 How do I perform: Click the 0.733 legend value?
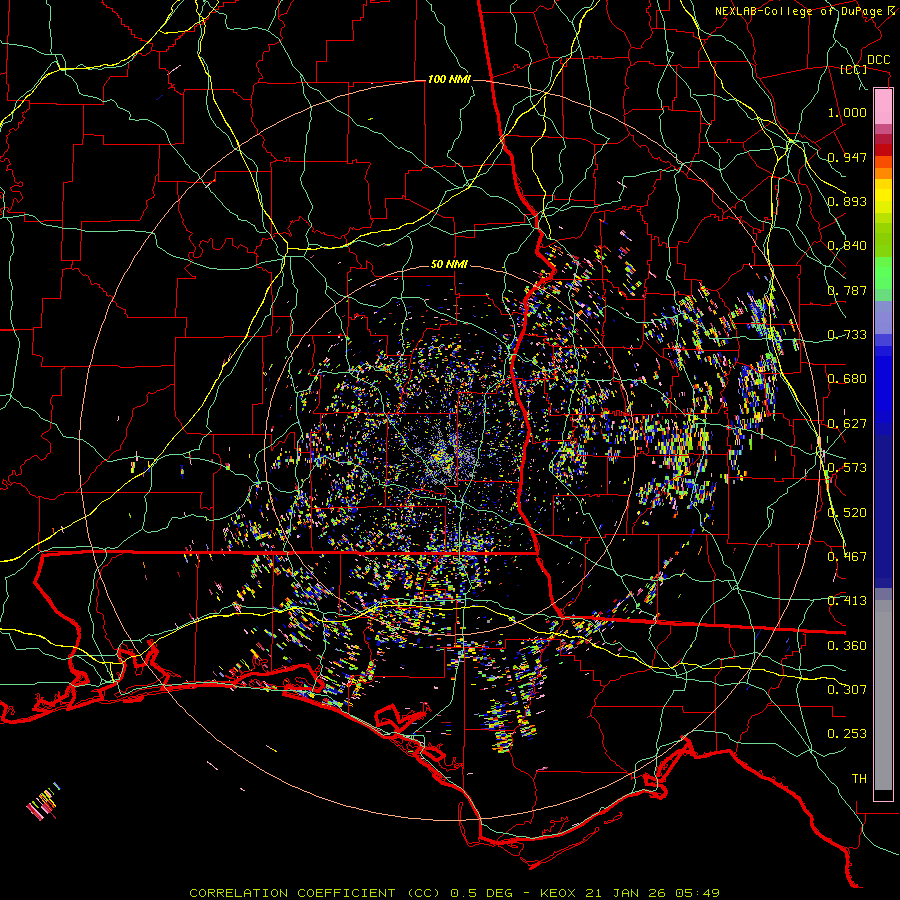pos(847,335)
